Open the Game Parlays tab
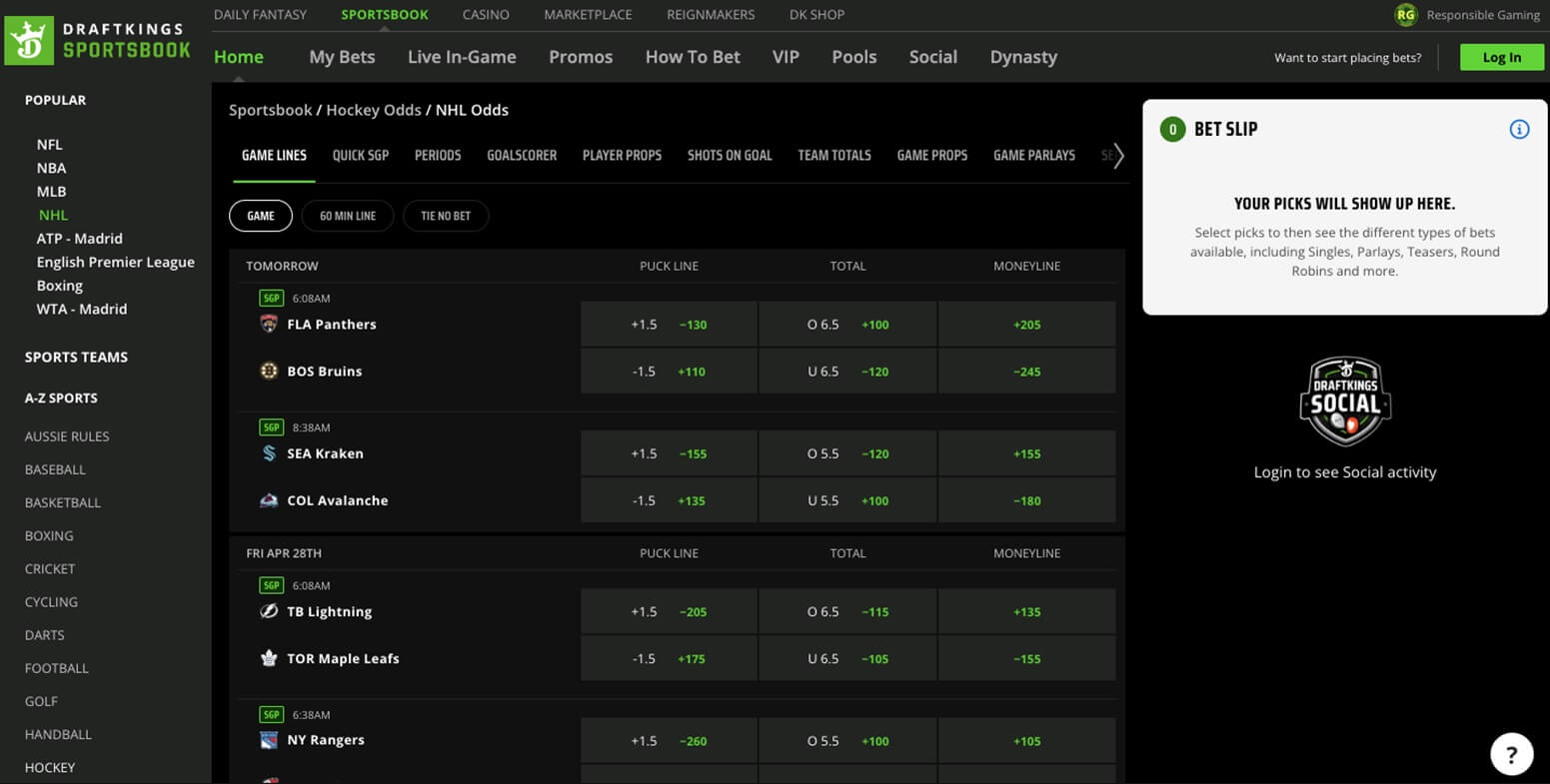This screenshot has height=784, width=1550. pyautogui.click(x=1034, y=155)
